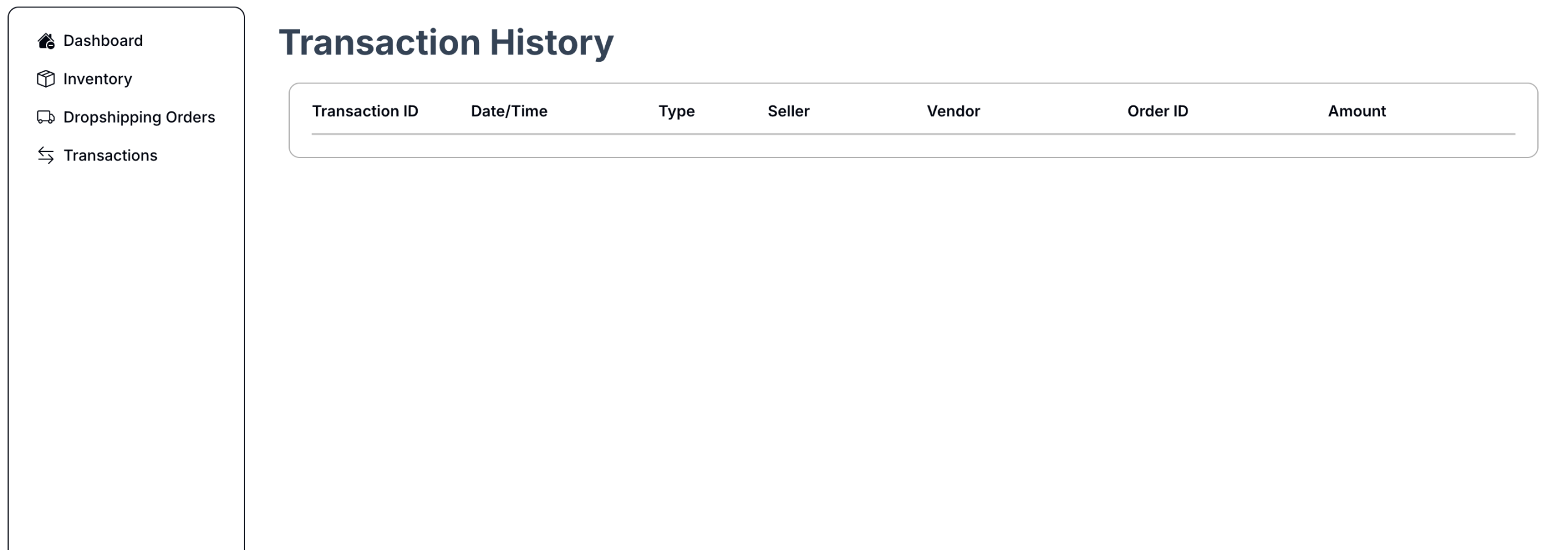1568x550 pixels.
Task: Click the Transactions swap-arrows icon
Action: [x=46, y=156]
